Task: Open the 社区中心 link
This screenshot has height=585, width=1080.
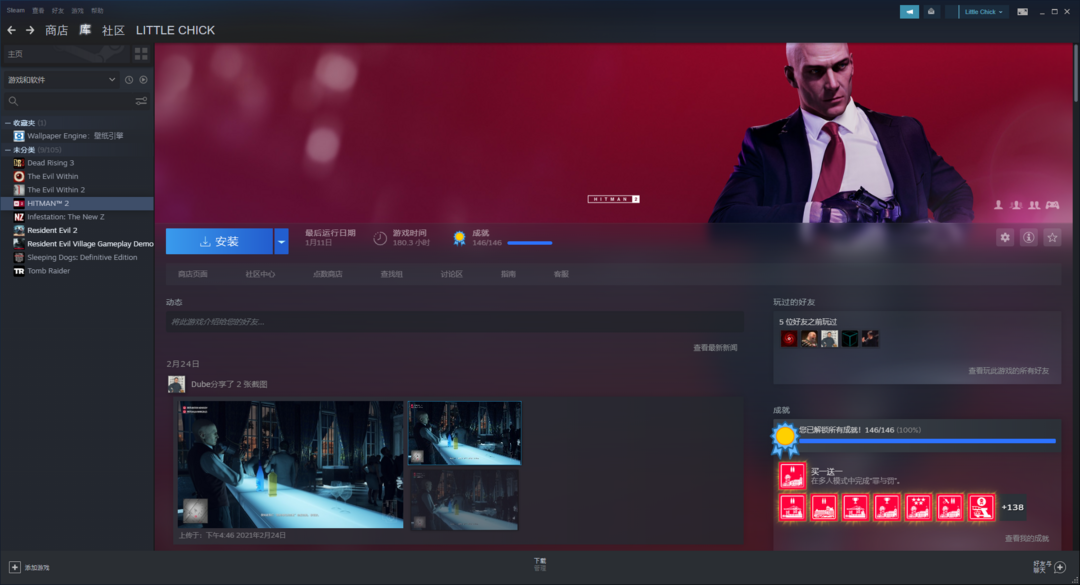Action: (260, 274)
